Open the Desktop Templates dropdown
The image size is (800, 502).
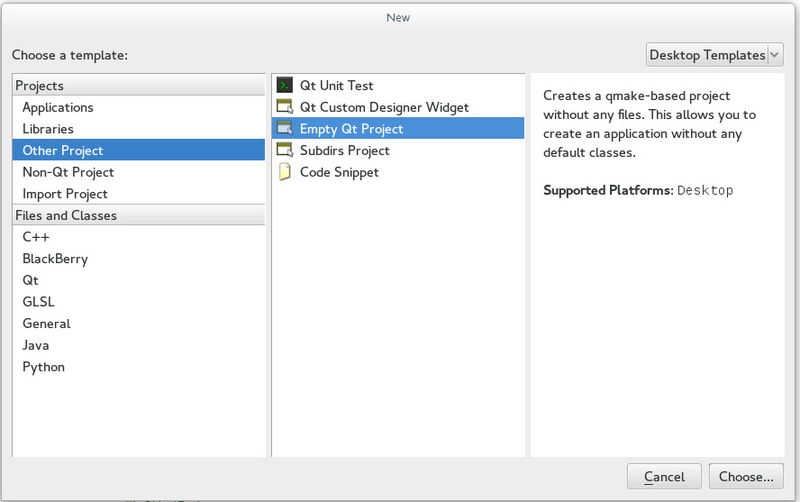(714, 55)
